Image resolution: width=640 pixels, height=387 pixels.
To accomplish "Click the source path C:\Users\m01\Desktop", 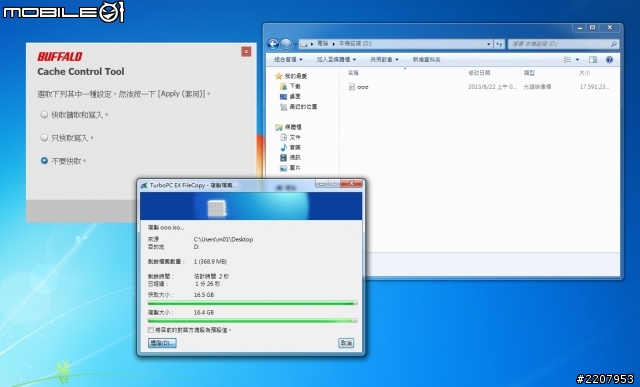I will (x=223, y=240).
